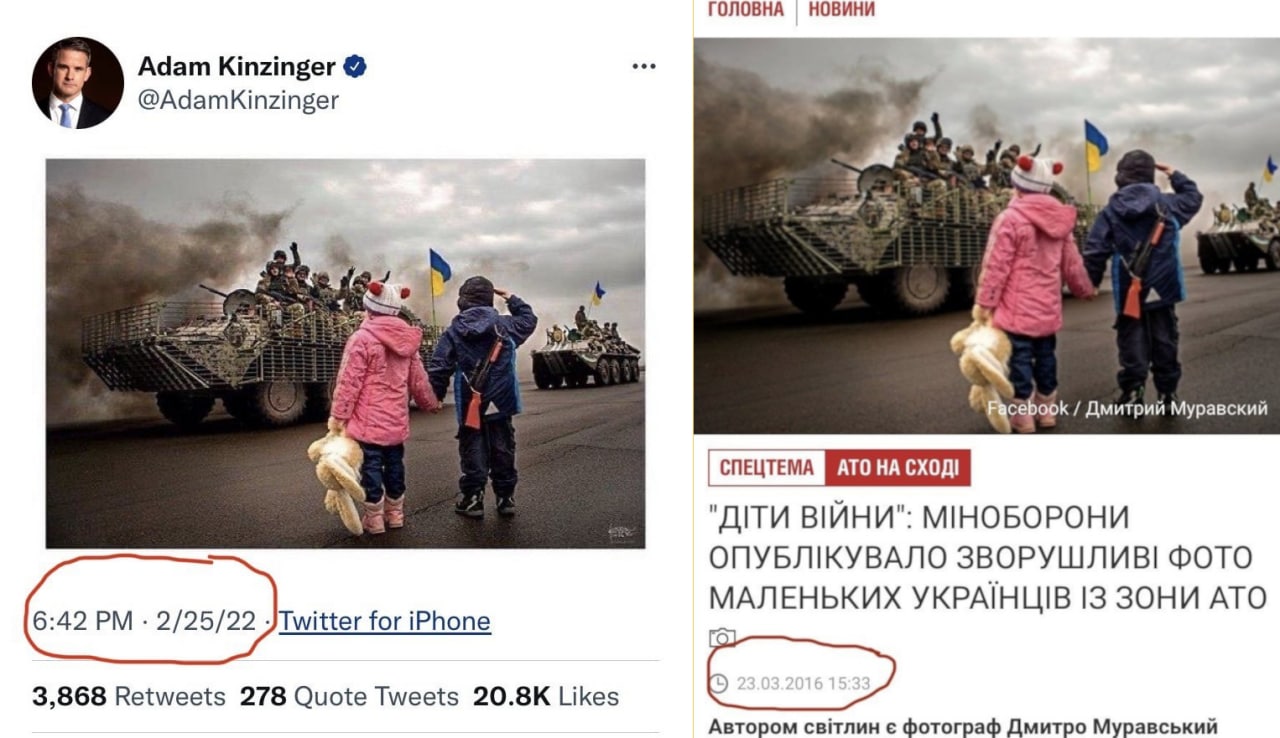Open the three-dot tweet options menu
Image resolution: width=1280 pixels, height=738 pixels.
644,67
